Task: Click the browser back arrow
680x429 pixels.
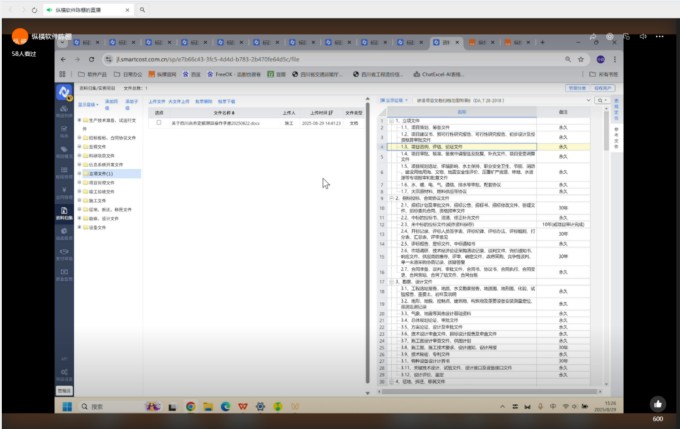Action: coord(64,59)
